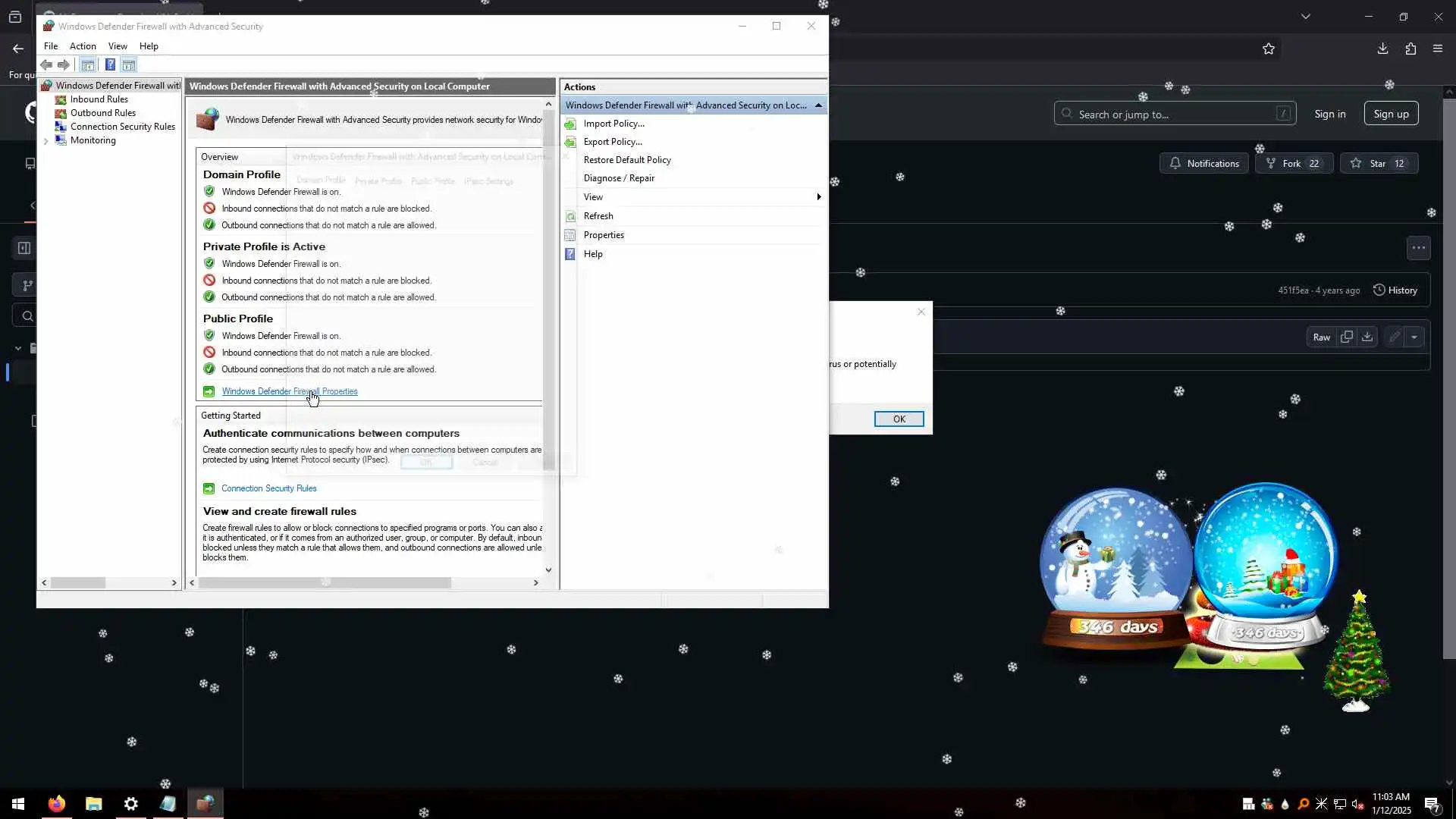Click Export Policy action
This screenshot has height=819, width=1456.
click(x=612, y=142)
